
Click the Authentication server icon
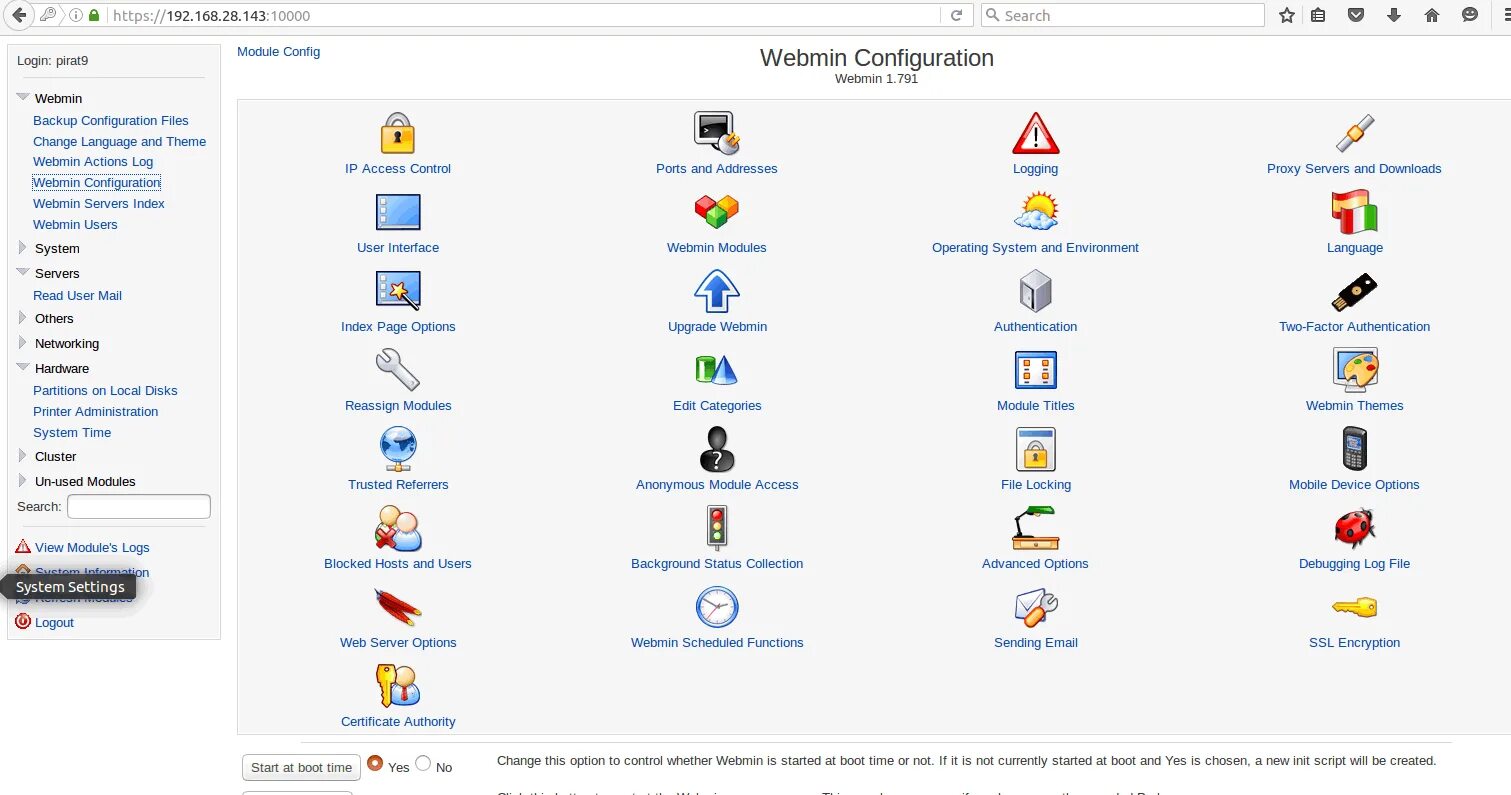(1035, 291)
